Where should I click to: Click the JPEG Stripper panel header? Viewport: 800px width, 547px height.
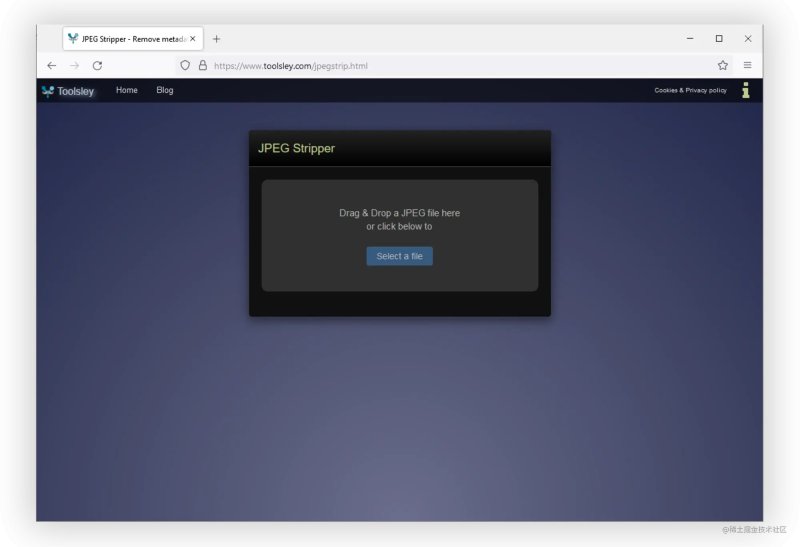coord(399,148)
